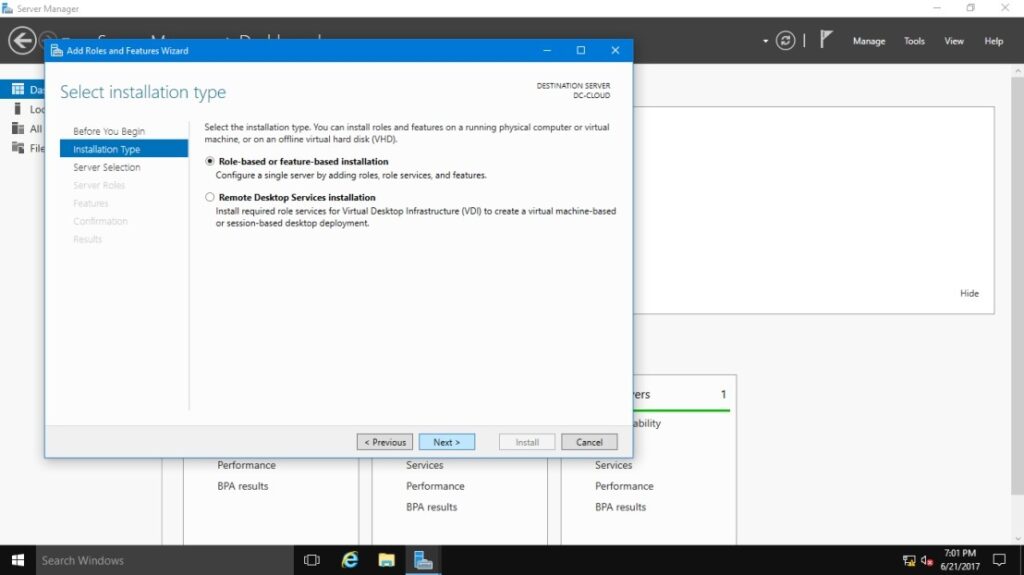The height and width of the screenshot is (575, 1024).
Task: Launch Internet Explorer from taskbar
Action: (x=350, y=560)
